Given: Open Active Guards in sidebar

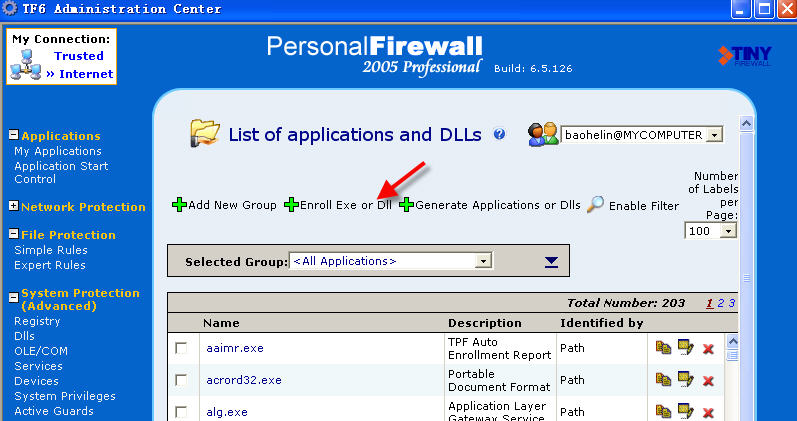Looking at the screenshot, I should point(54,411).
